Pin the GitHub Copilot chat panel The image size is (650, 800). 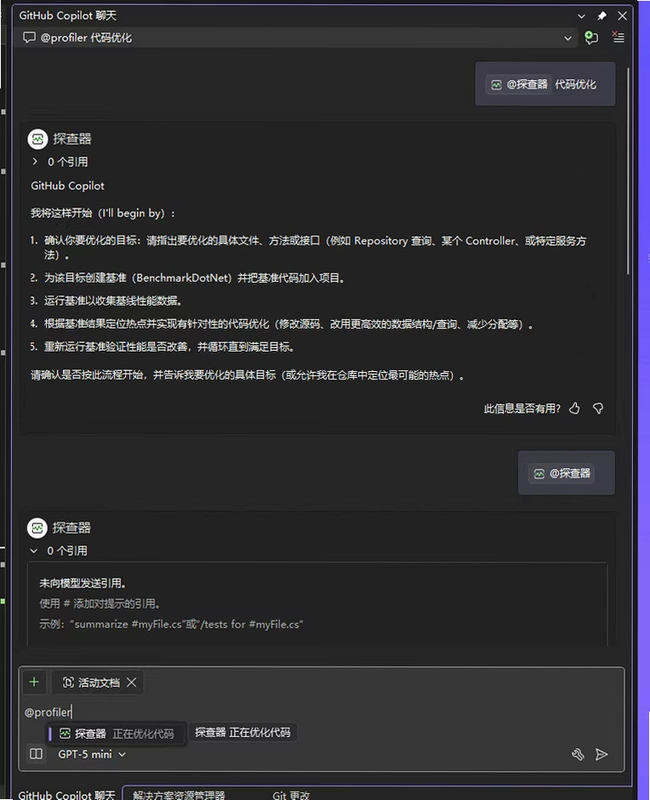pyautogui.click(x=602, y=16)
